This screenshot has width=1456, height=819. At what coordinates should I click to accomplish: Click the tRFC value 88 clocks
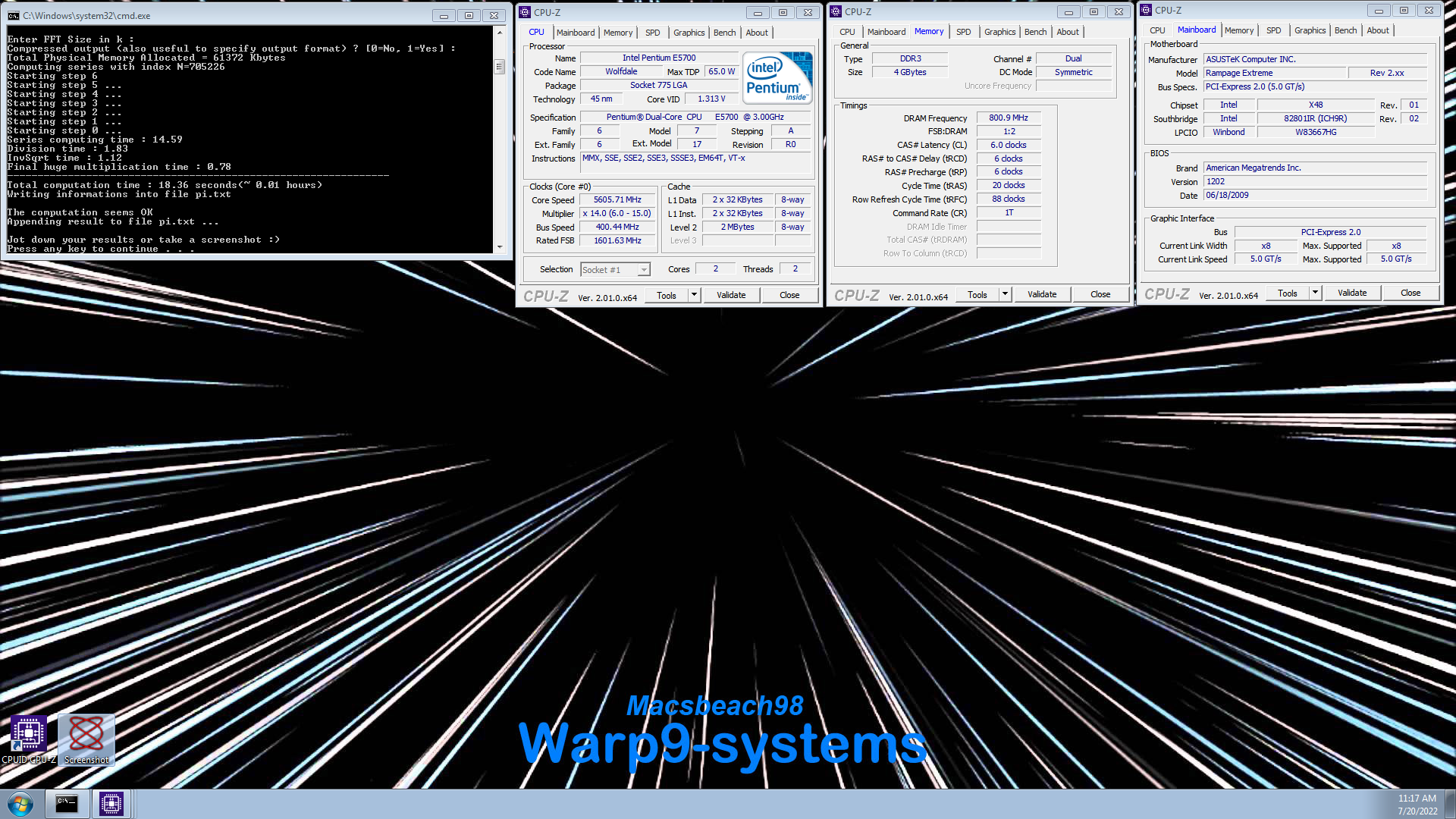tap(1009, 199)
